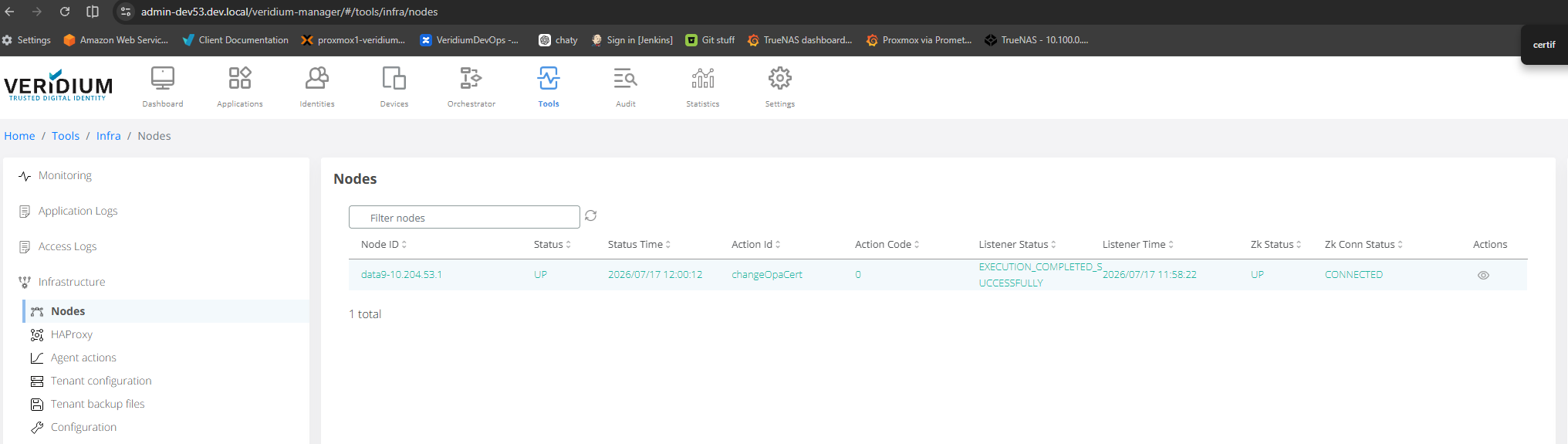Select the Tools section icon

(x=549, y=79)
